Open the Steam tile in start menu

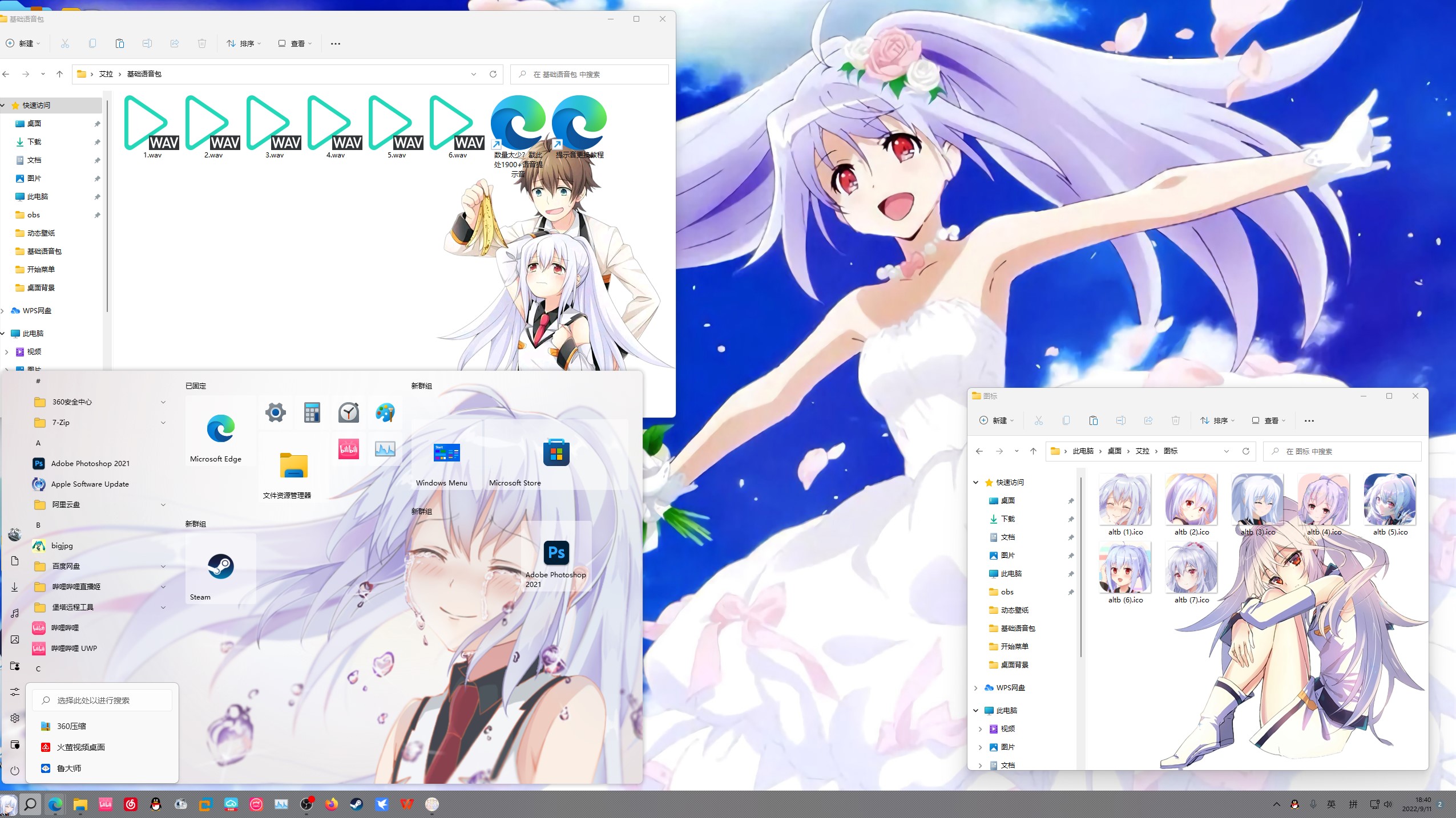220,568
